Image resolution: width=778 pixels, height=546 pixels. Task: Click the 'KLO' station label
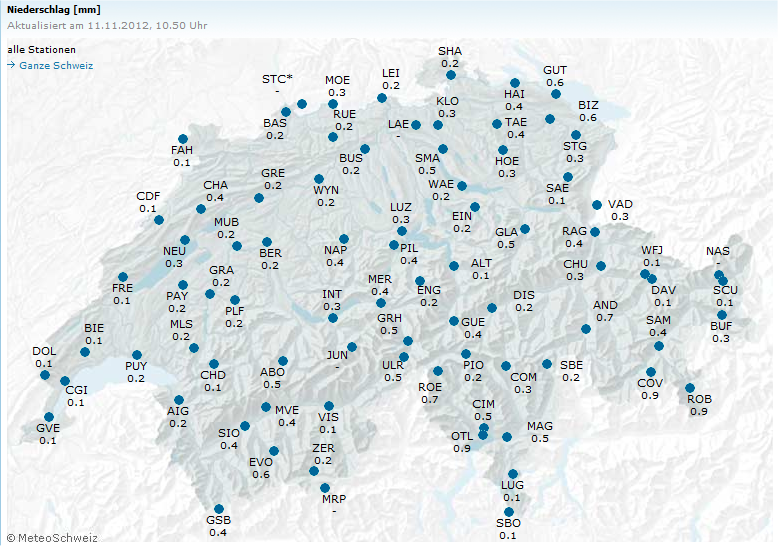448,101
